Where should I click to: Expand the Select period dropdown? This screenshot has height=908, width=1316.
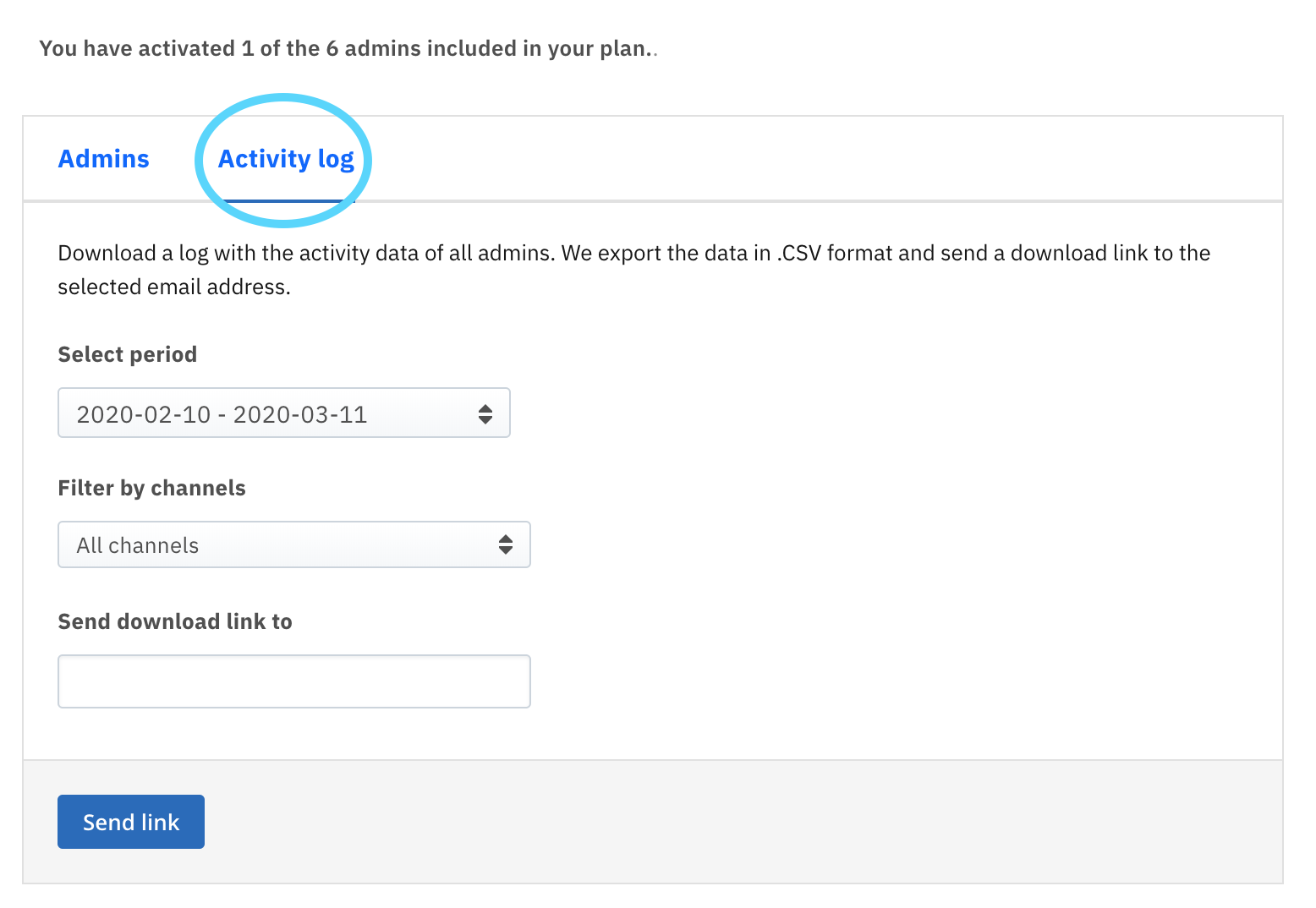284,413
